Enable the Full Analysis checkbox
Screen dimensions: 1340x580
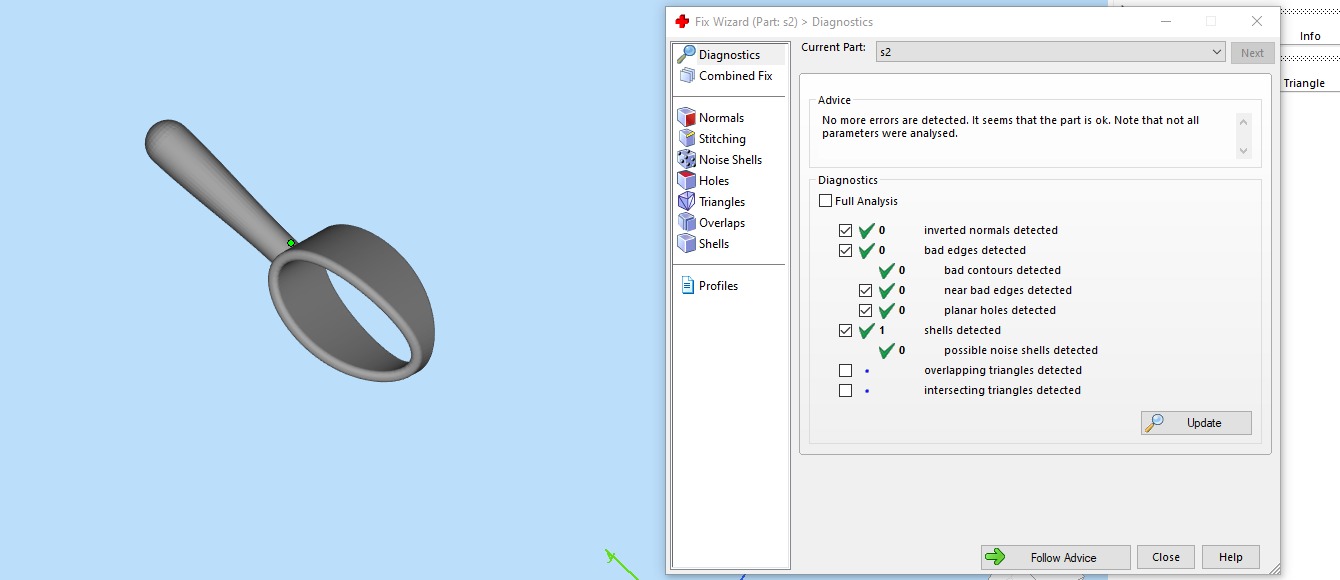tap(825, 201)
